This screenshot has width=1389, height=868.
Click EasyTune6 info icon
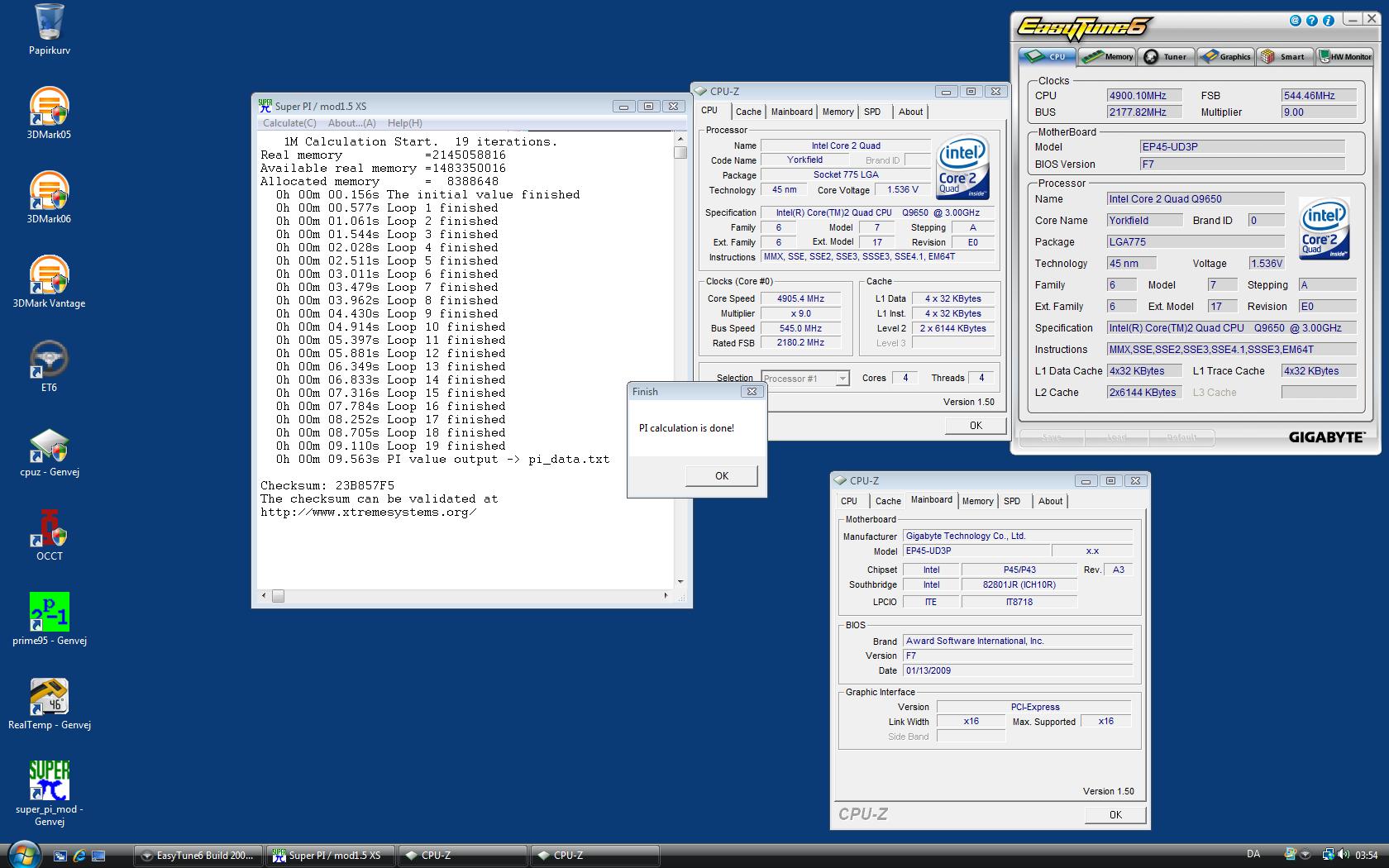click(x=1329, y=21)
